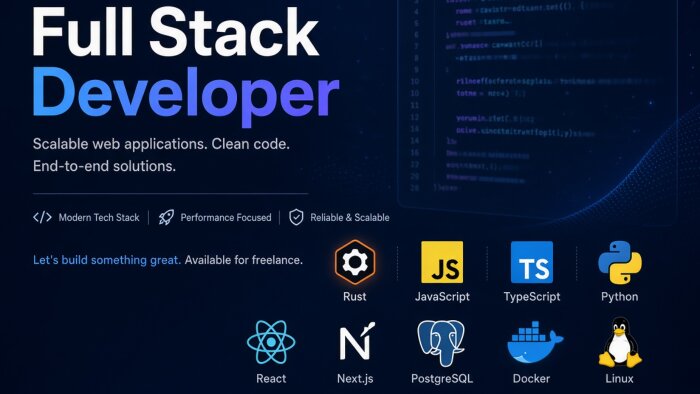Click the "Reliable & Scalable" label
The height and width of the screenshot is (394, 700).
pos(350,217)
